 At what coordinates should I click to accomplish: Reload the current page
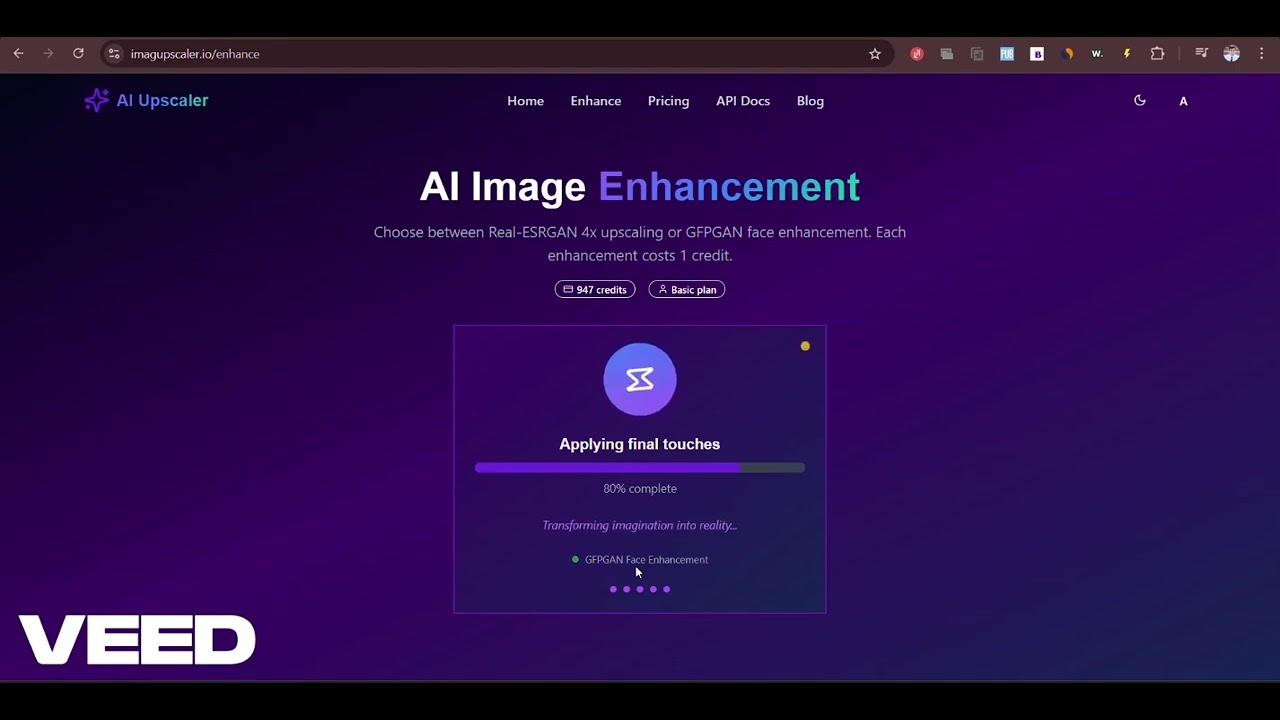(78, 54)
